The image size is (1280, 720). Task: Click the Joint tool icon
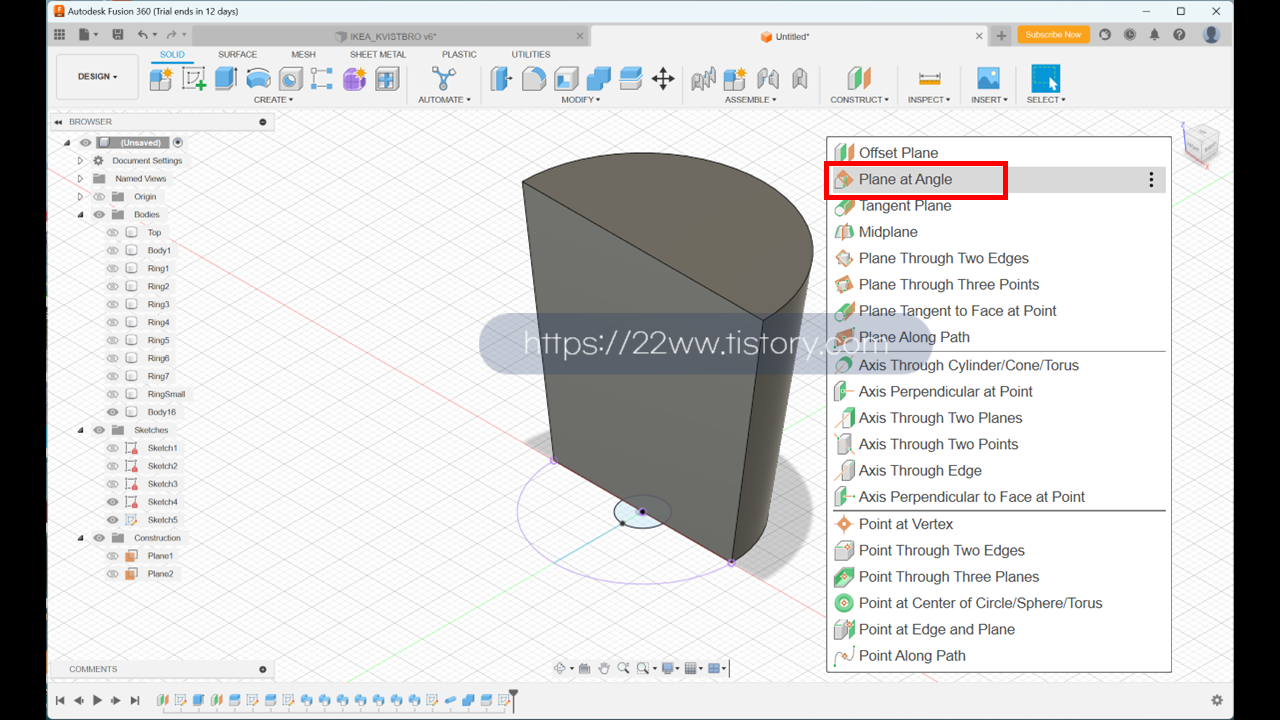tap(767, 78)
